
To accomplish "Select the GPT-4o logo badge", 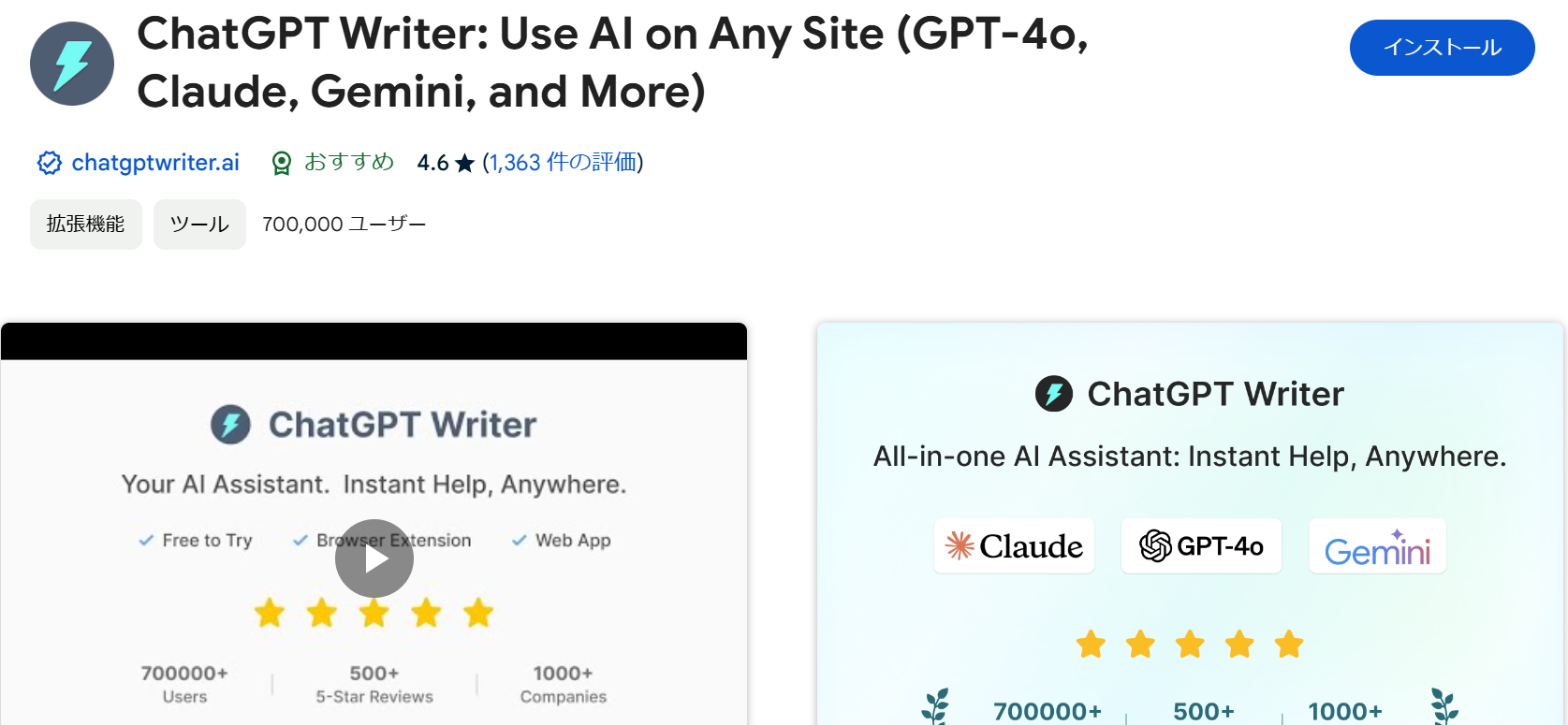I will (1201, 545).
